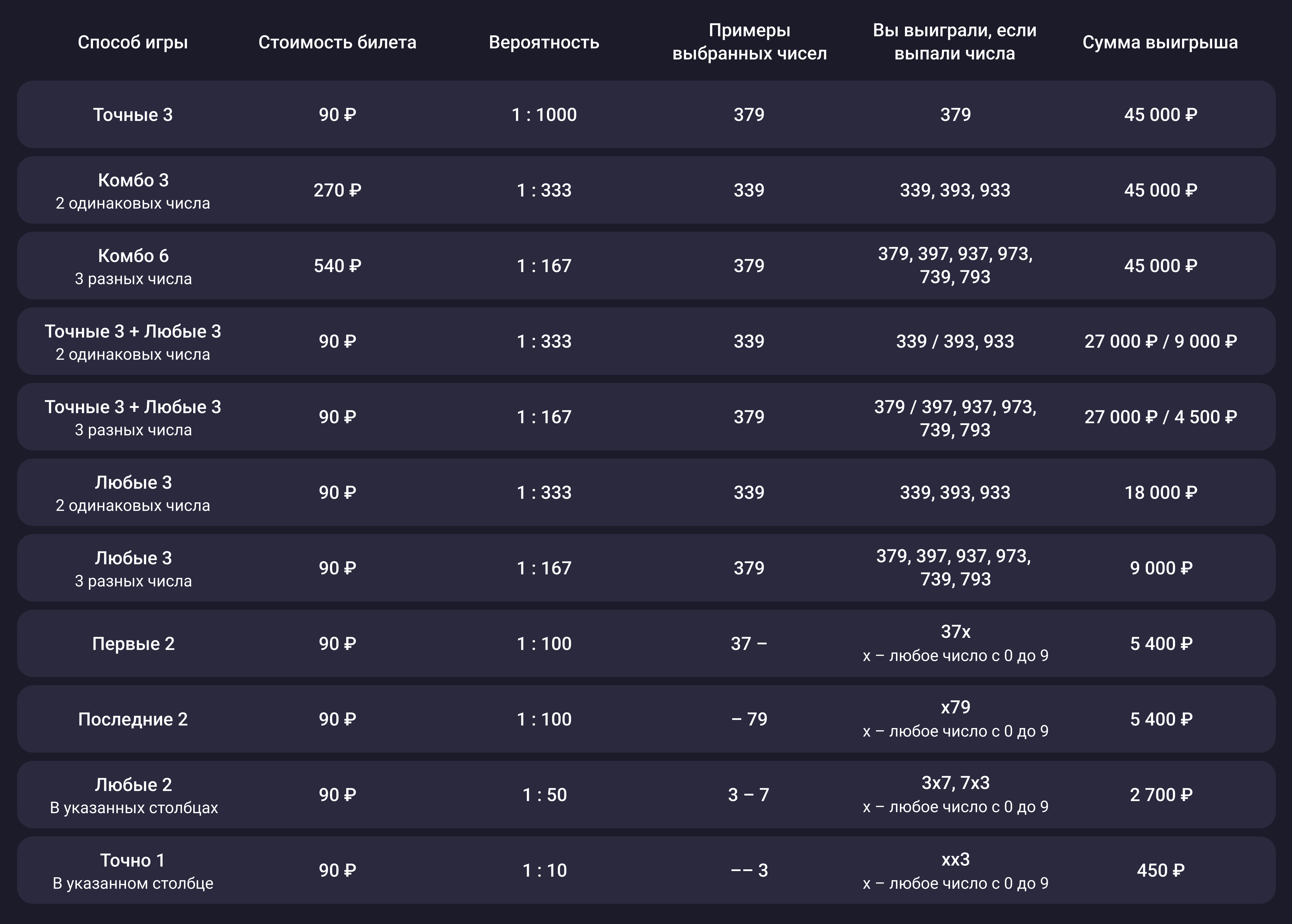
Task: Click the 'Способ игры' column header
Action: coord(133,42)
